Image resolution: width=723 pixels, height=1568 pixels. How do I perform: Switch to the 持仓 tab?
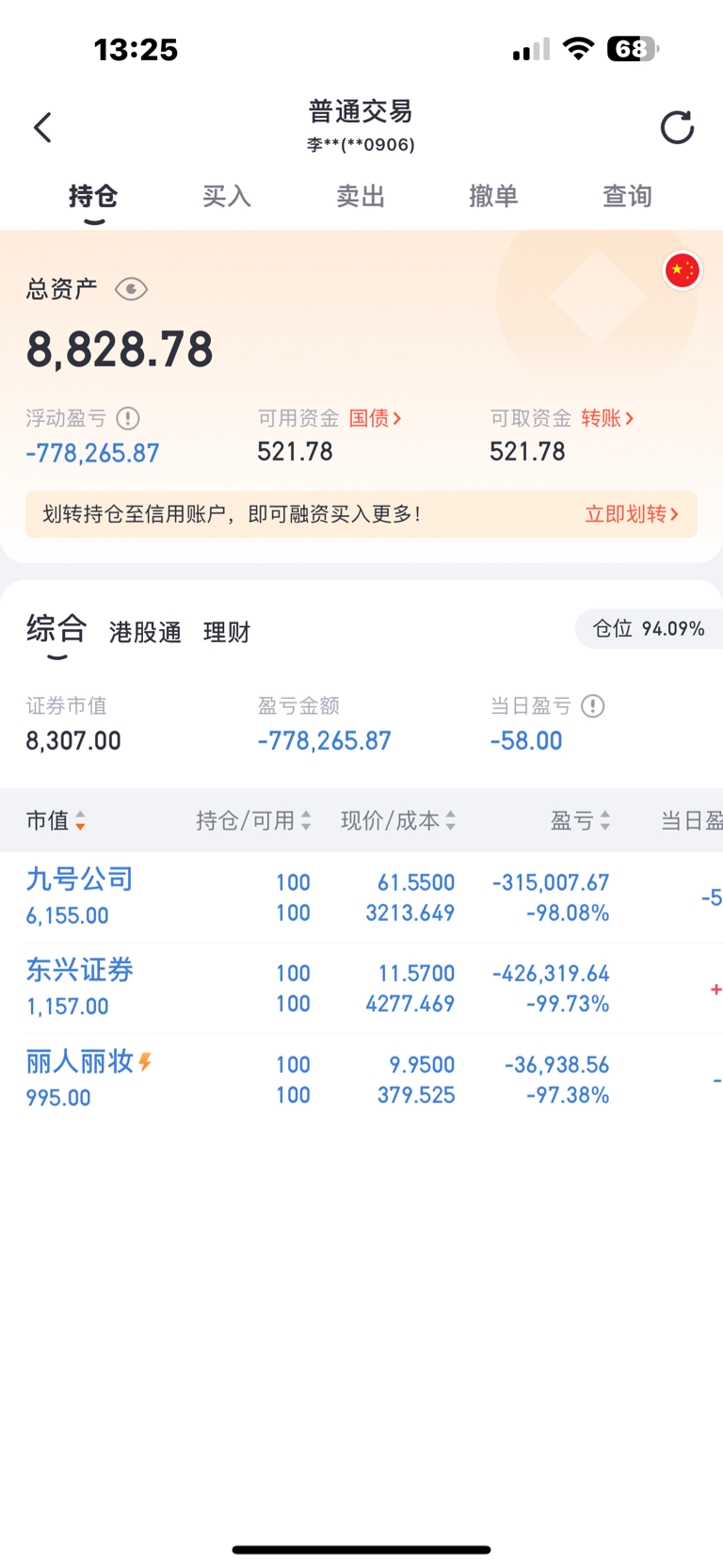[x=93, y=196]
